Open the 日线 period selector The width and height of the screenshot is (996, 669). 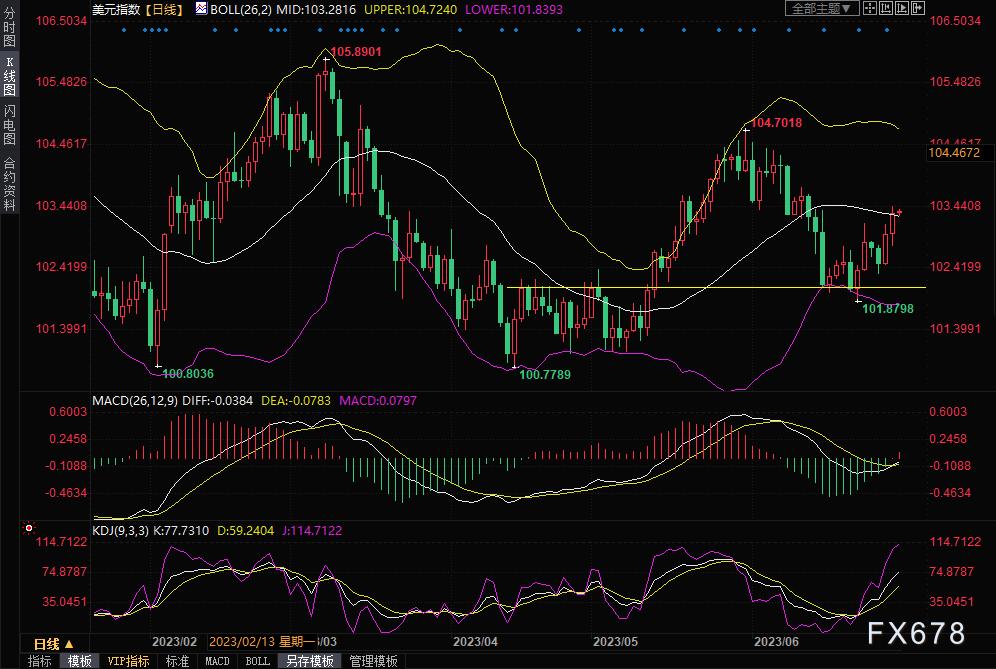[53, 644]
